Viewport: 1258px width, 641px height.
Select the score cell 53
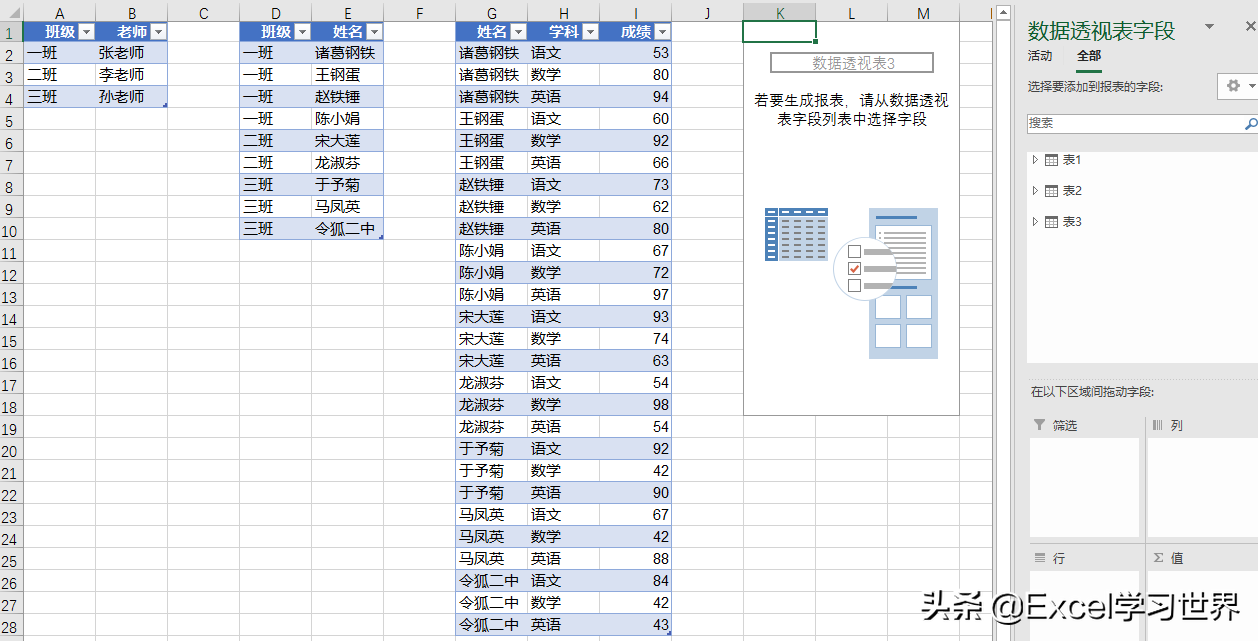click(x=636, y=52)
